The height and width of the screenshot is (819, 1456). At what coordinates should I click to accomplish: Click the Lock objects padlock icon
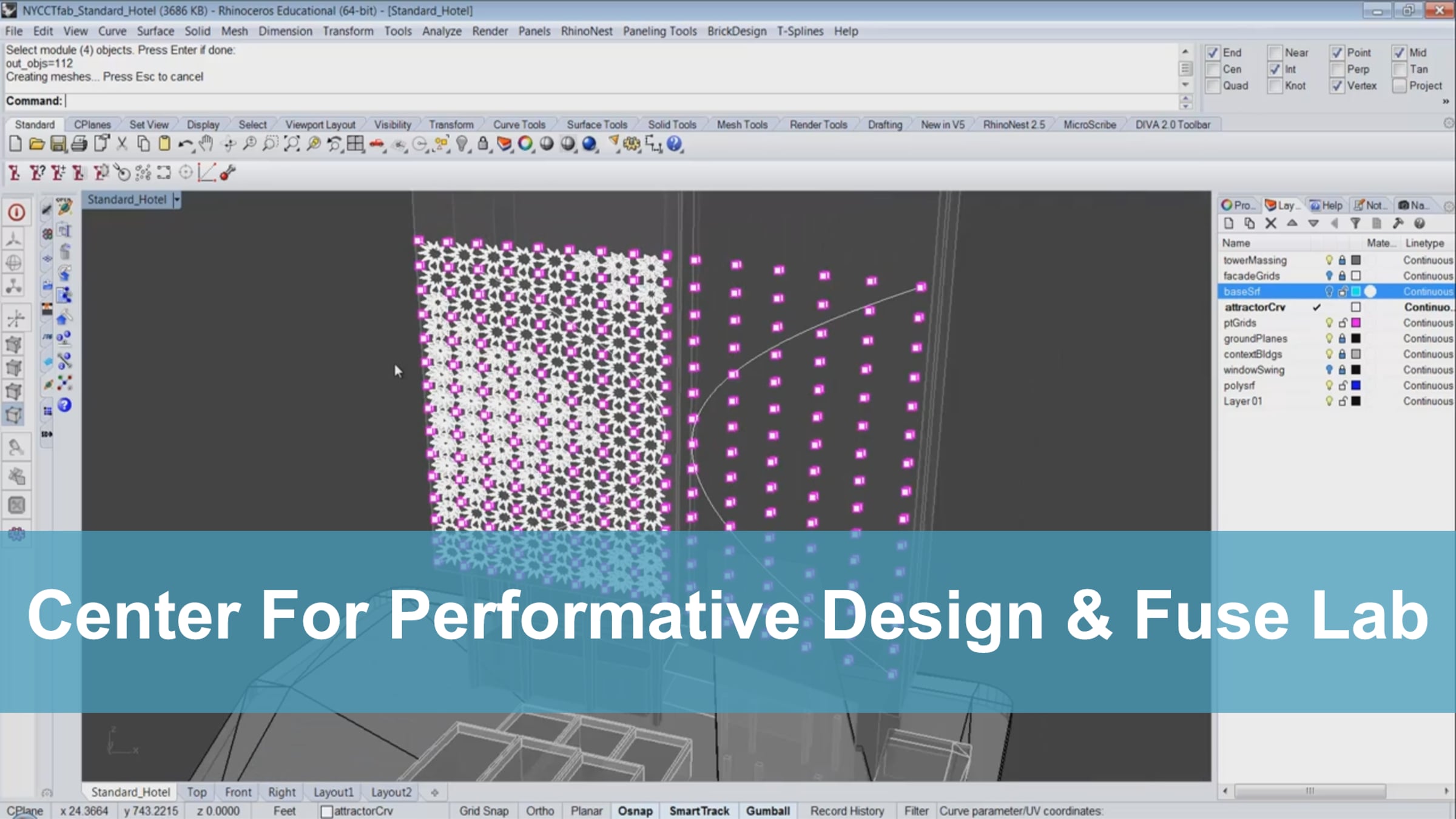tap(482, 144)
